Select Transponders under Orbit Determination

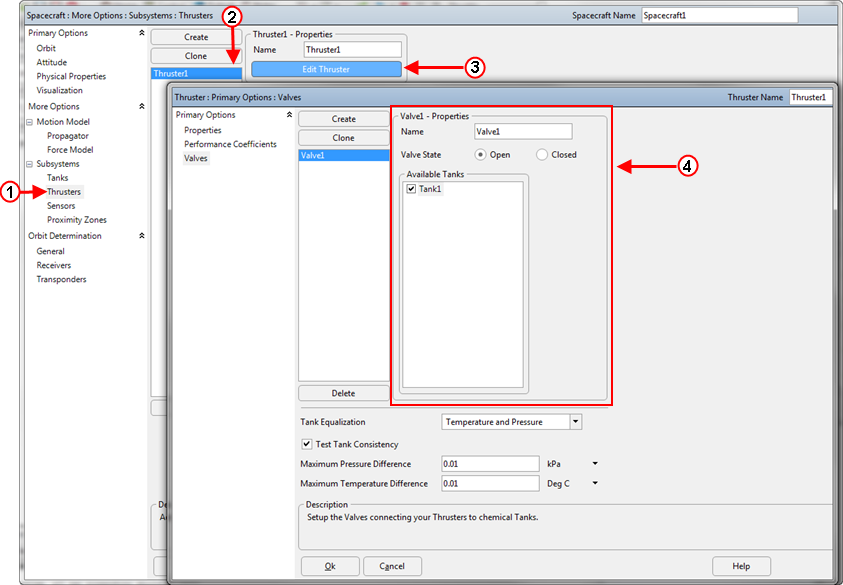[x=61, y=279]
